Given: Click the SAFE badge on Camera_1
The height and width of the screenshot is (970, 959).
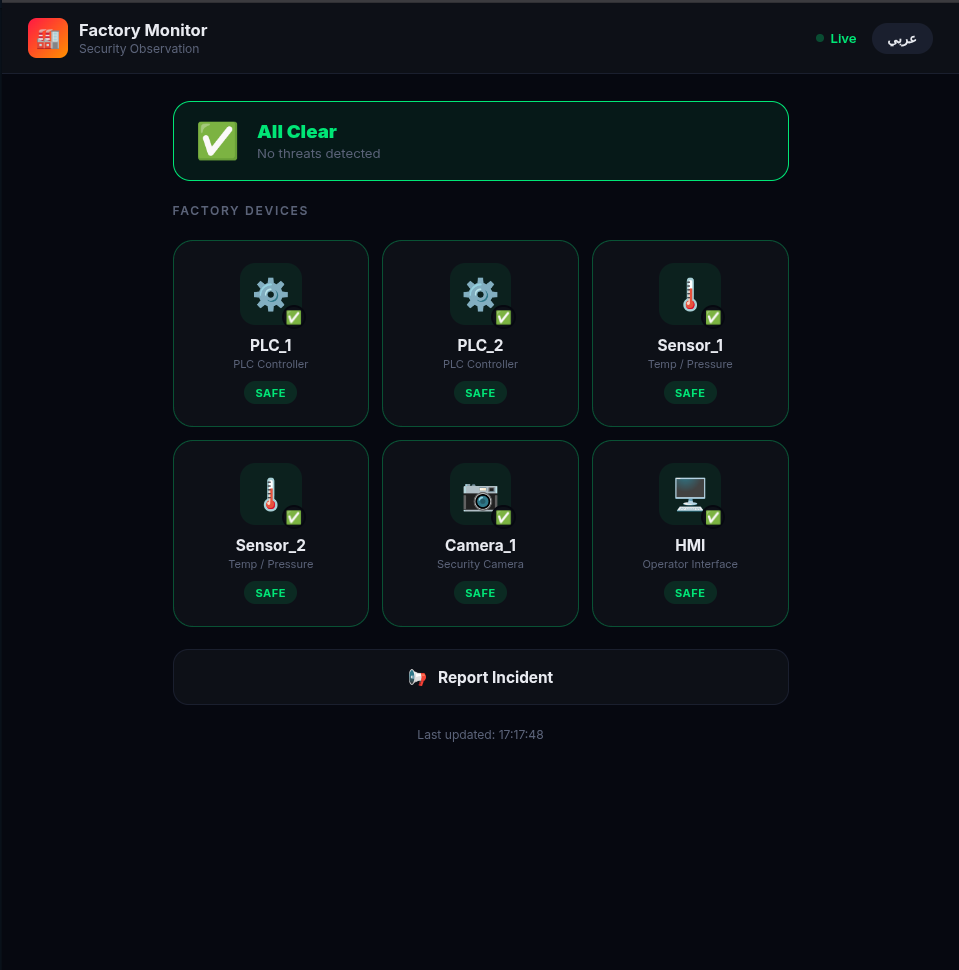Looking at the screenshot, I should coord(480,593).
